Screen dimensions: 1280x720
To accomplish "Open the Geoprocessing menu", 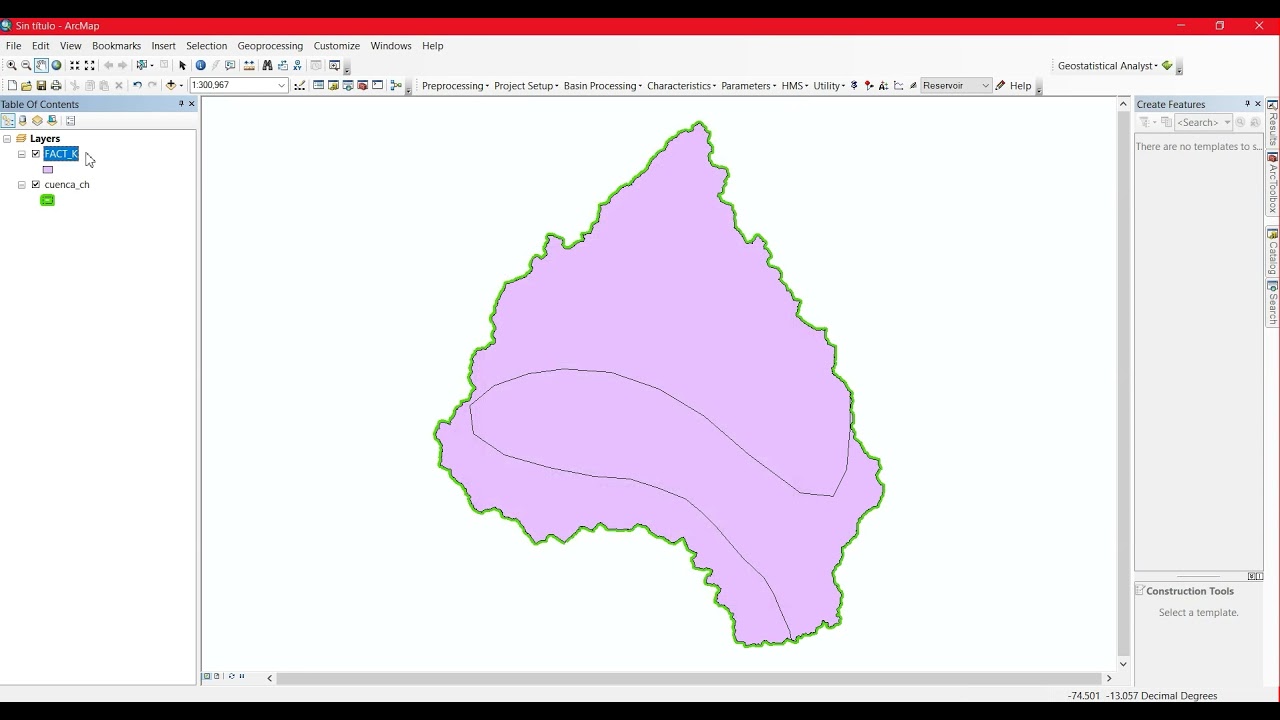I will pyautogui.click(x=270, y=46).
